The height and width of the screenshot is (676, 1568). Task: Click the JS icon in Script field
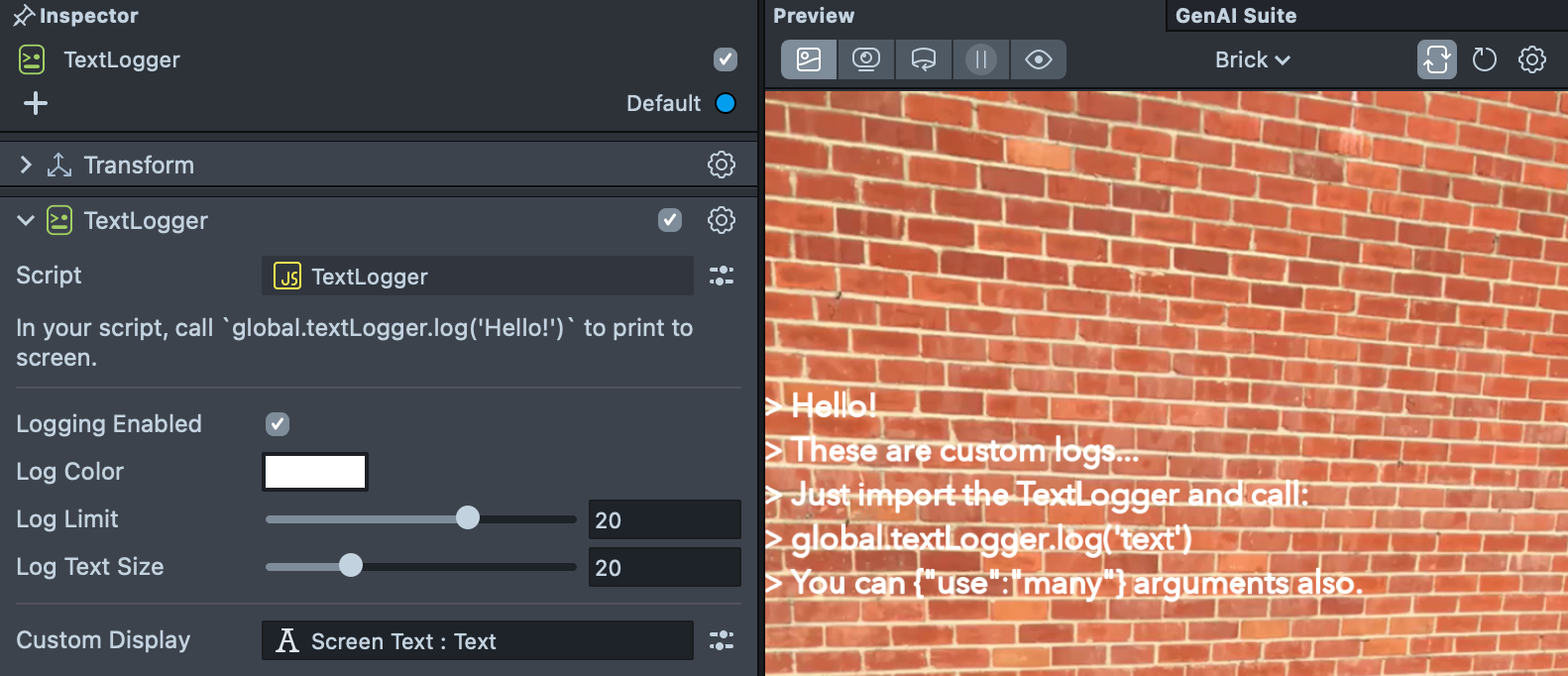[287, 277]
